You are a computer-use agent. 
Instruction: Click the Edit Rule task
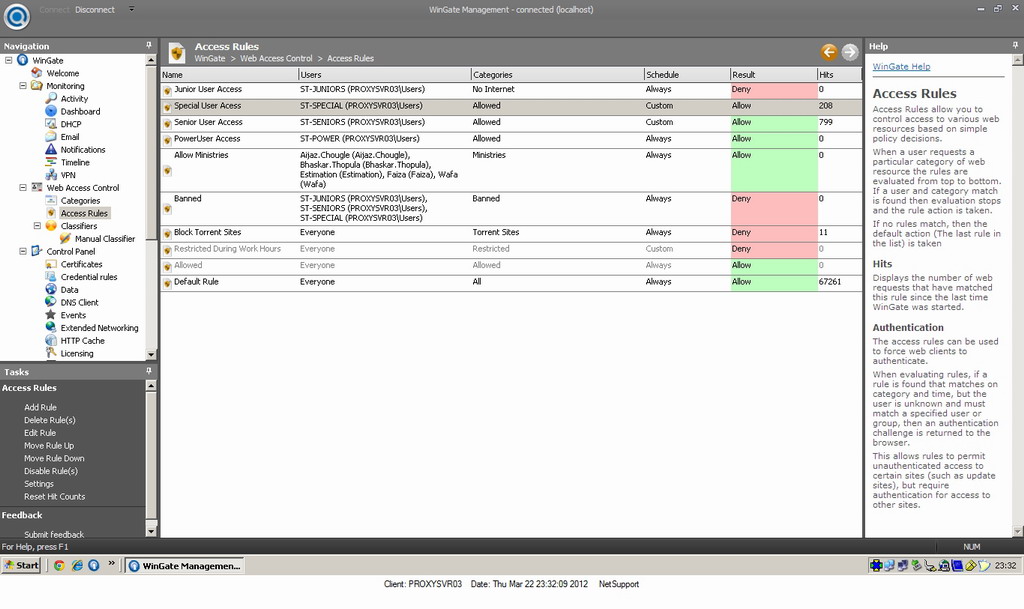[40, 433]
